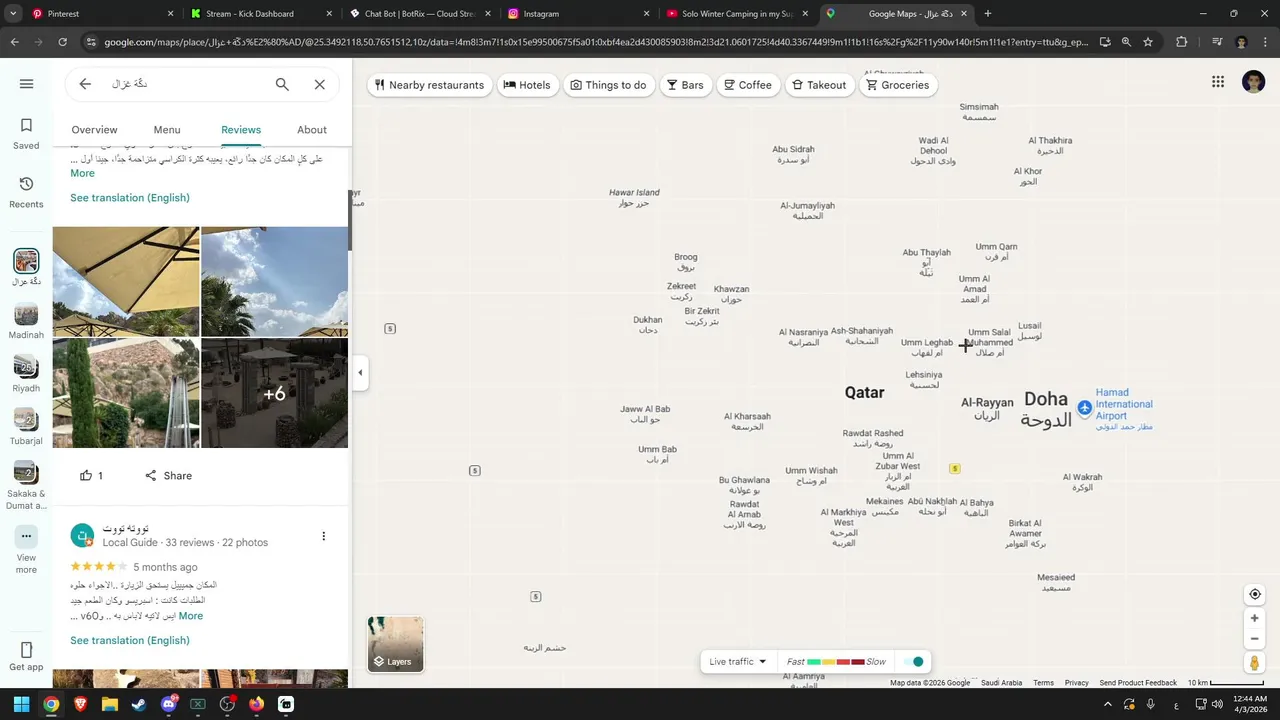Open the three-dot menu on the second review
This screenshot has width=1280, height=720.
click(323, 536)
